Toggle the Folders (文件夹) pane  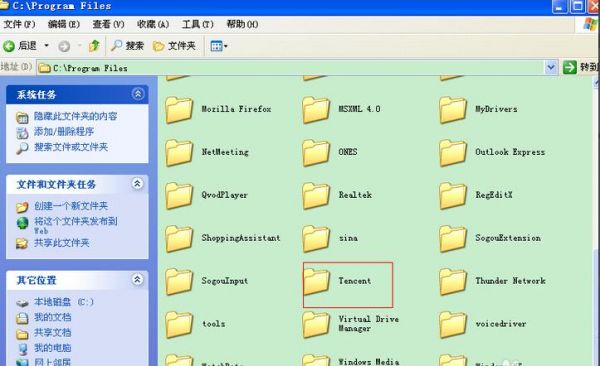174,46
